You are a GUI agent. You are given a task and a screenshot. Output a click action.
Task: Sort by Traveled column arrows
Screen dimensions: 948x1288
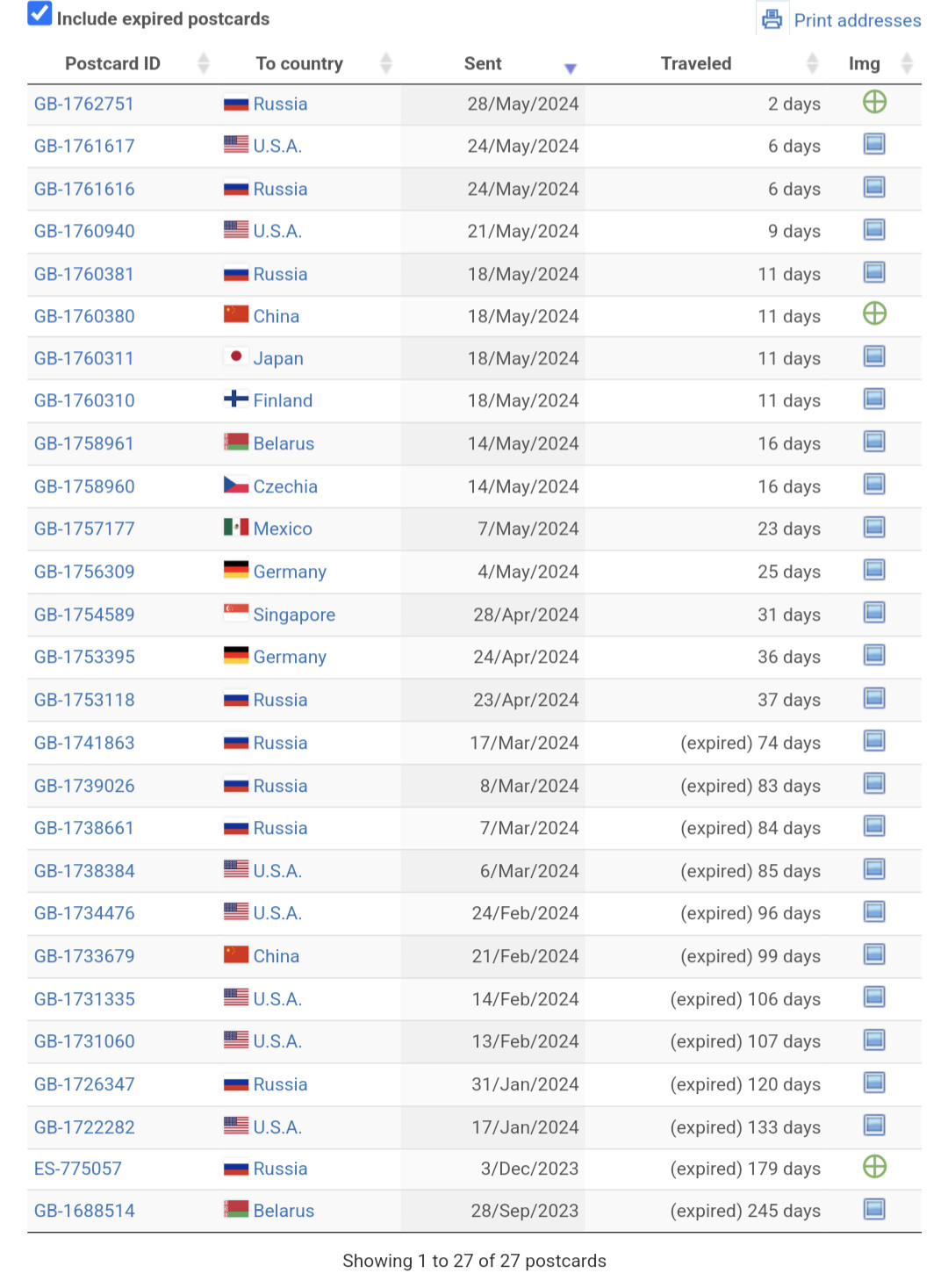click(x=812, y=63)
